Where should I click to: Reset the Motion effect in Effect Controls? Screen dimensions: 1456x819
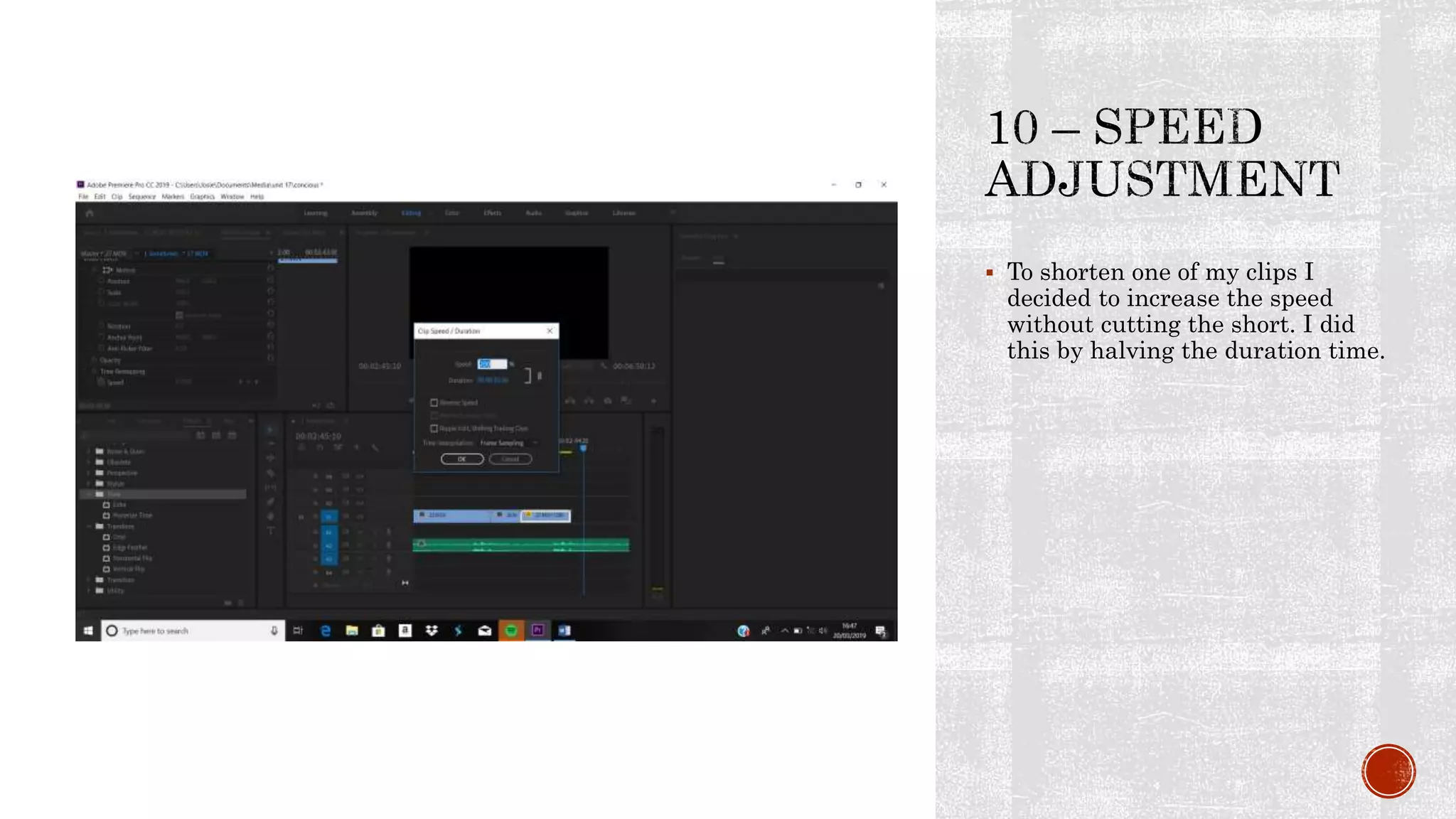[x=270, y=269]
